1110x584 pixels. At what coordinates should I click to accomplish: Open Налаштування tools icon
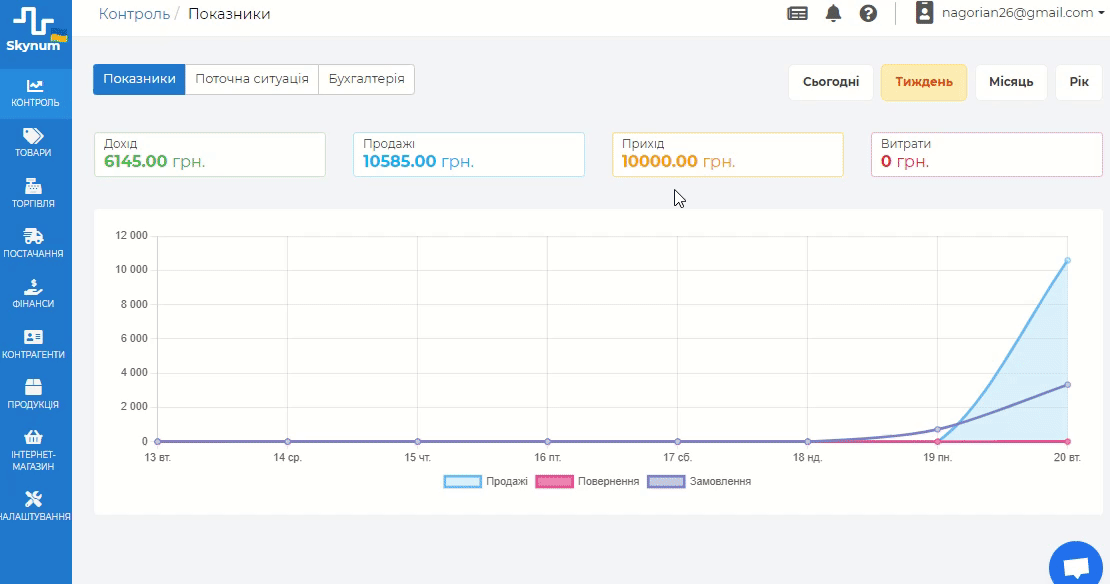coord(33,499)
